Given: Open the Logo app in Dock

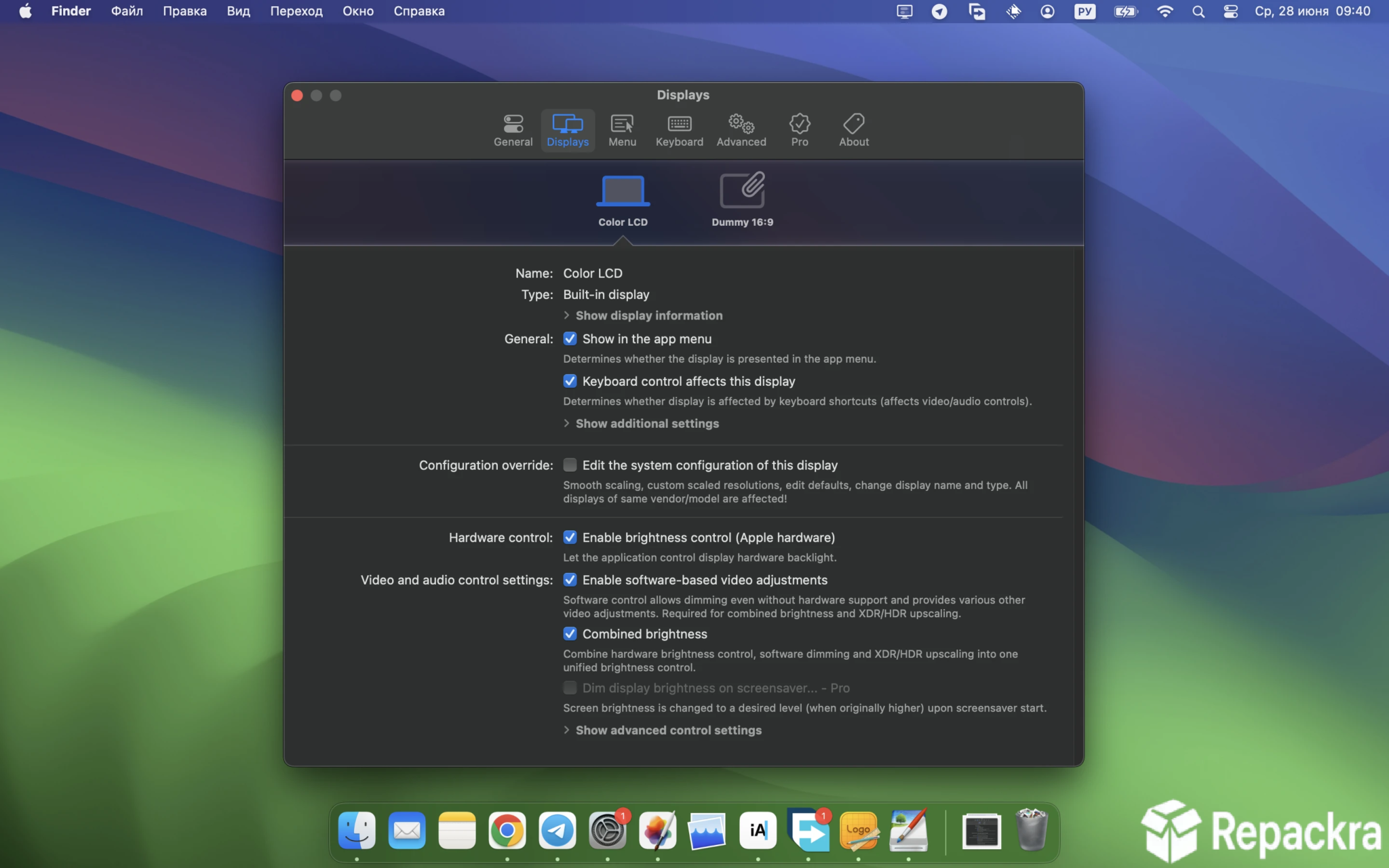Looking at the screenshot, I should [x=859, y=830].
